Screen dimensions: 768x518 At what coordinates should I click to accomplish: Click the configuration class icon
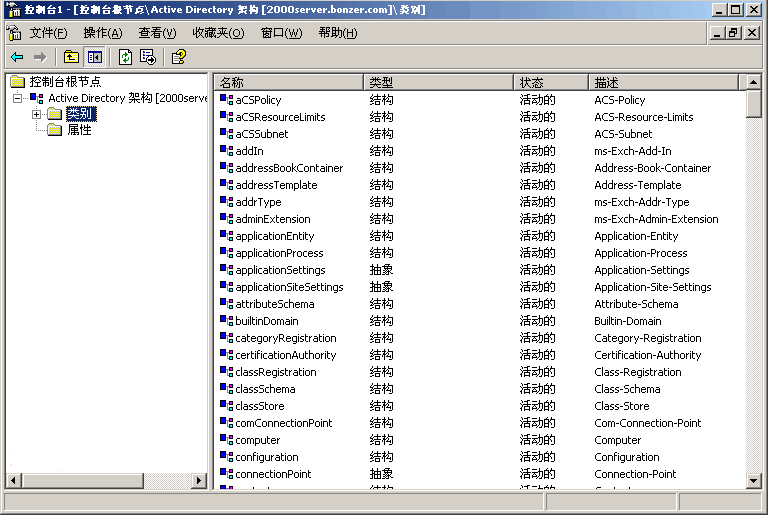tap(226, 457)
